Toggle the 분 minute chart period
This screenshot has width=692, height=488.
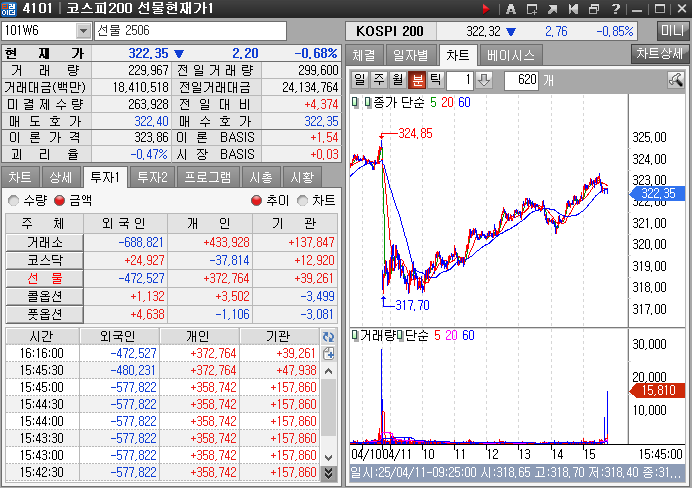click(417, 79)
